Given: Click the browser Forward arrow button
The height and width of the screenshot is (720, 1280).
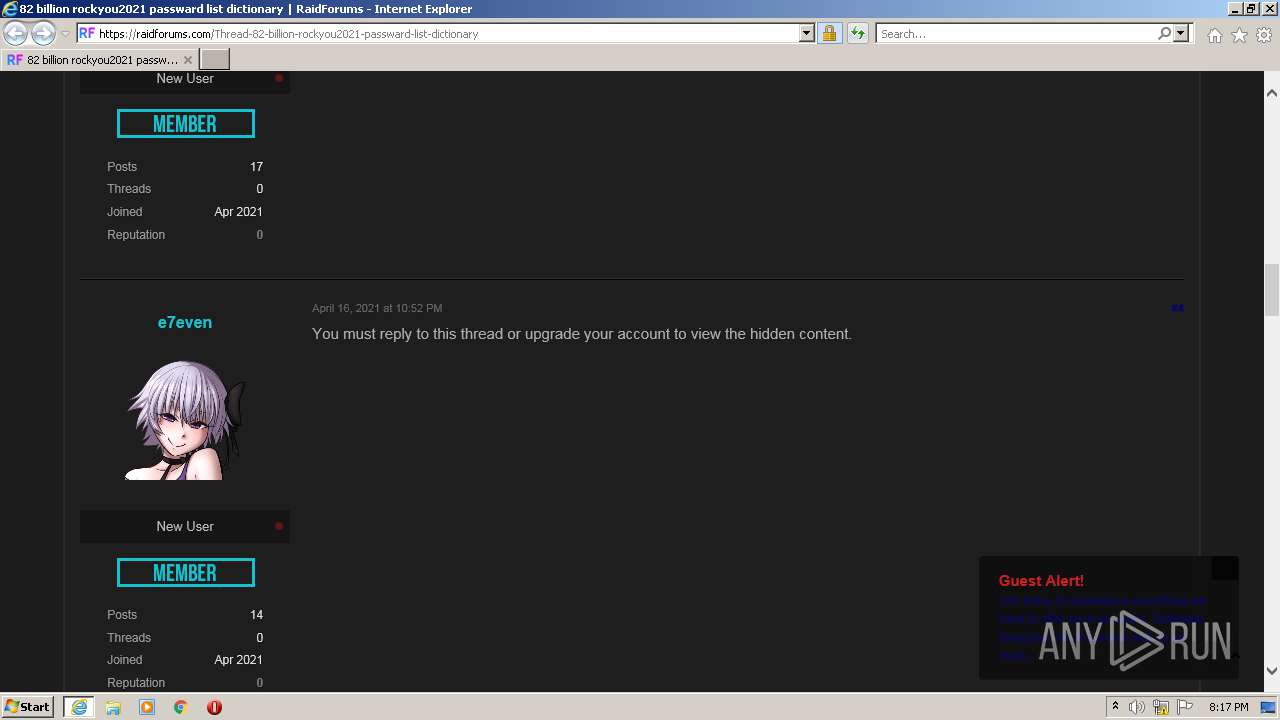Looking at the screenshot, I should coord(43,34).
